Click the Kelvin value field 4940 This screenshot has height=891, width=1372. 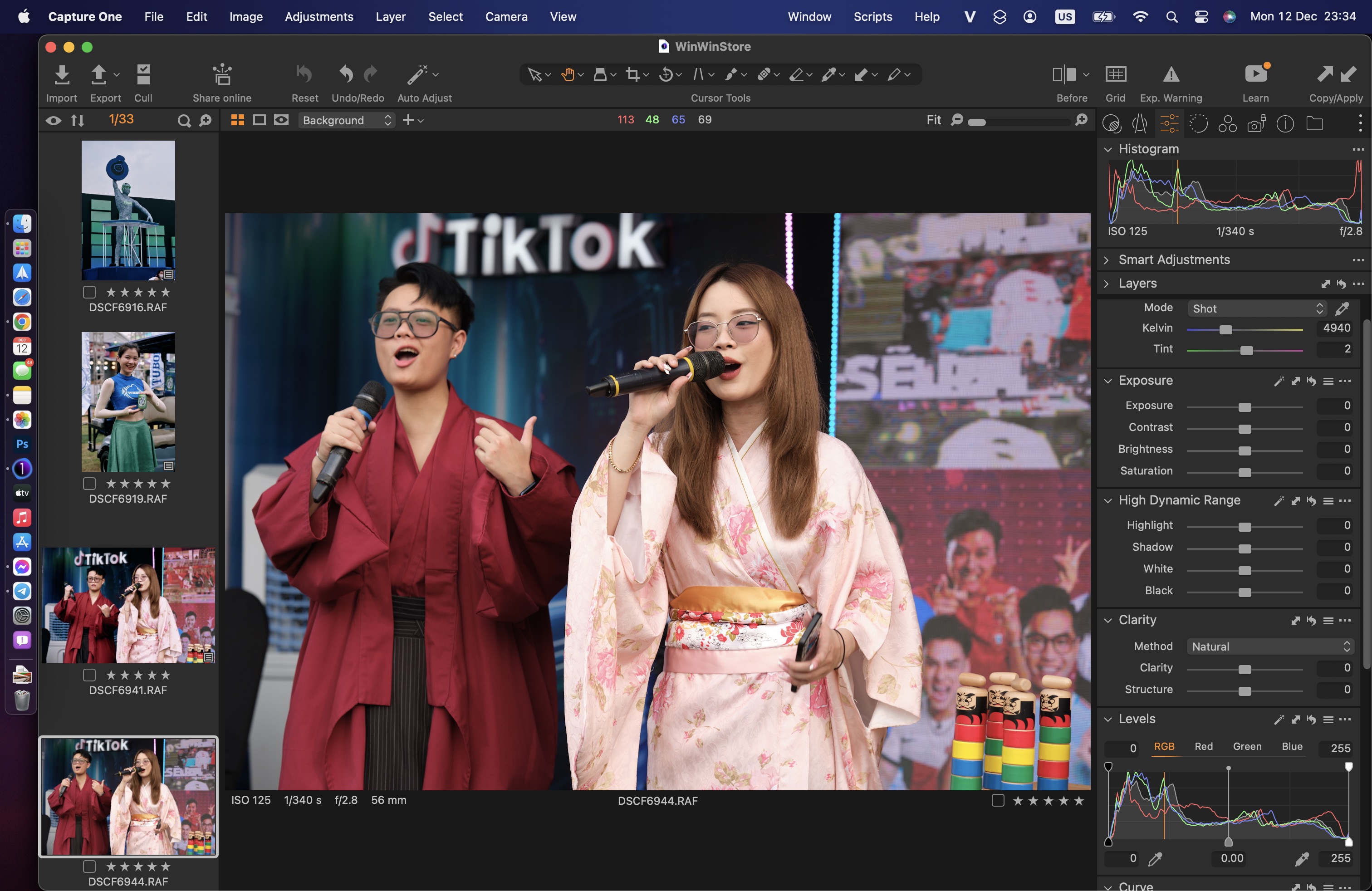click(x=1334, y=328)
